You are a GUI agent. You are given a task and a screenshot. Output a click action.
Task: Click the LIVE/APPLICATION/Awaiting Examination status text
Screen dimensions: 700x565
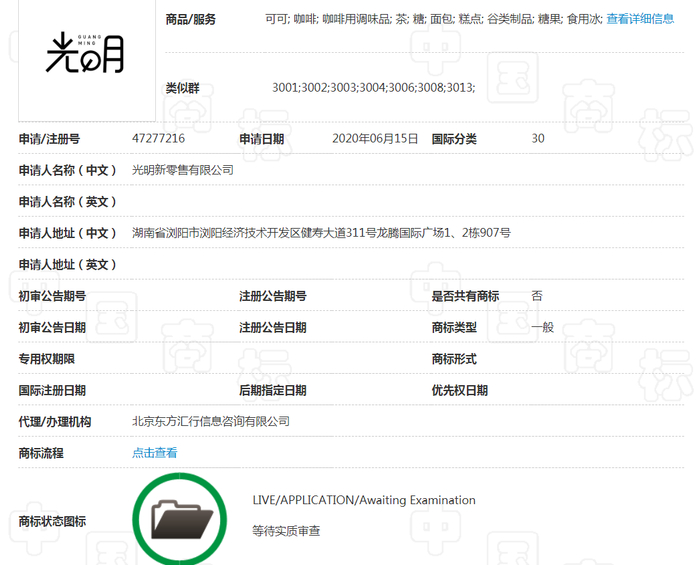click(x=364, y=500)
